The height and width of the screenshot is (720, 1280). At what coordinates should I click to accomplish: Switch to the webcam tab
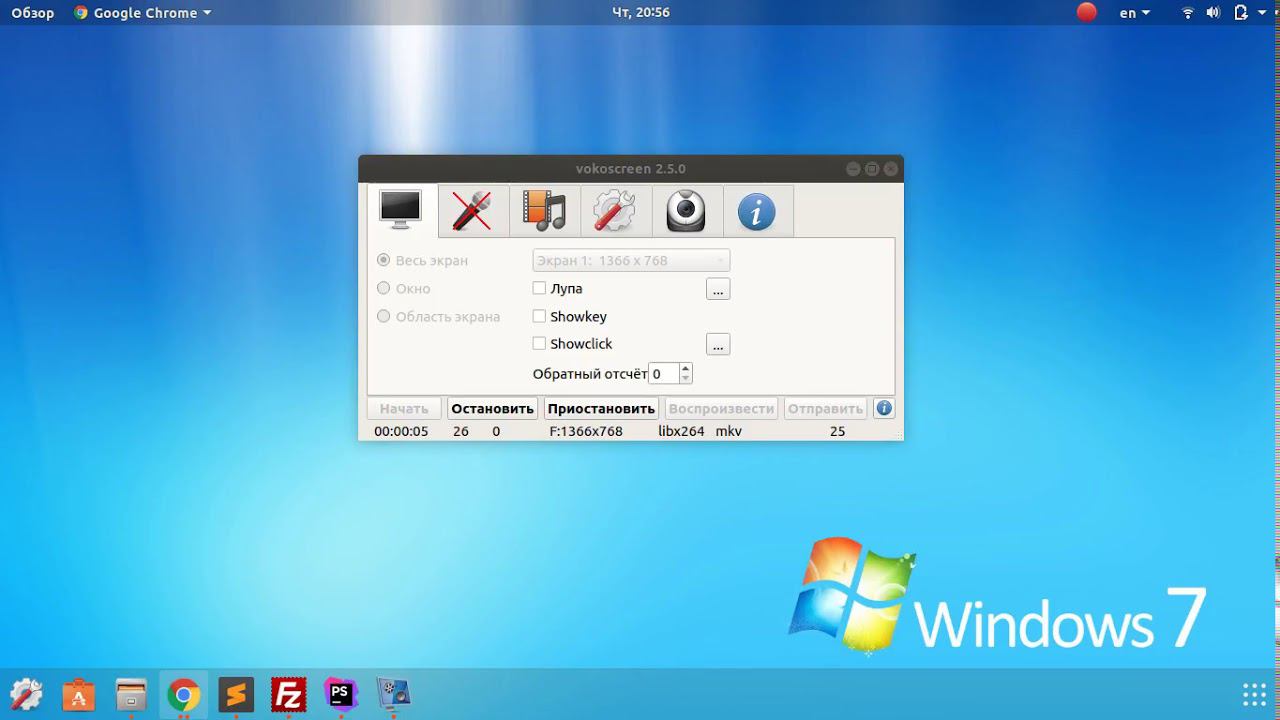tap(686, 211)
